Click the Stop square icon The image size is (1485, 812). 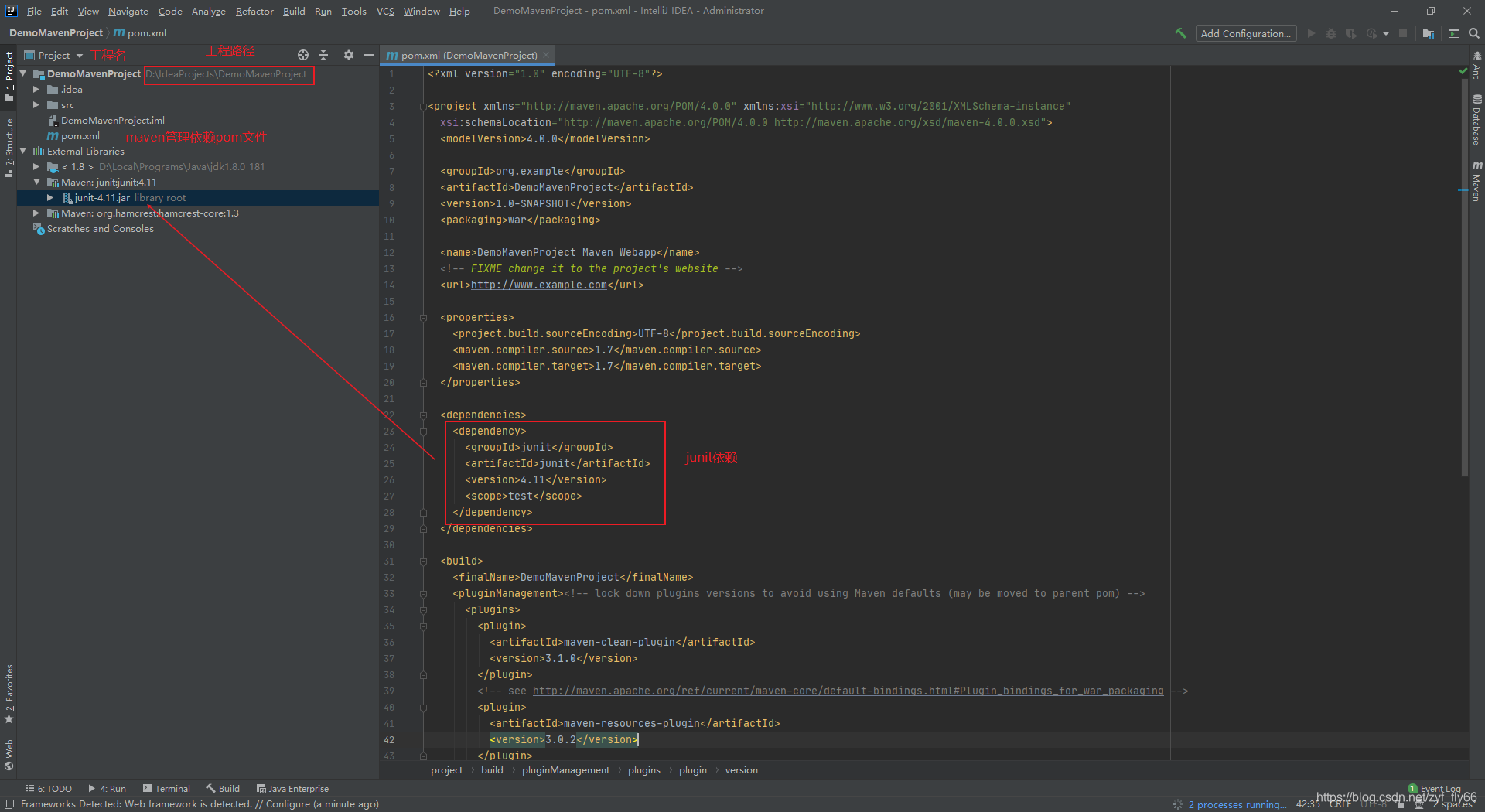[x=1403, y=33]
